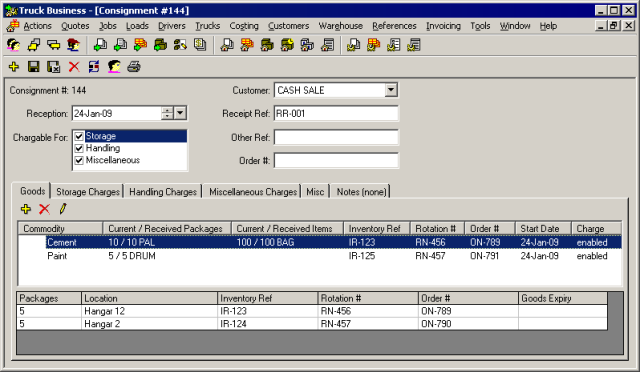Open the Actions menu

38,26
